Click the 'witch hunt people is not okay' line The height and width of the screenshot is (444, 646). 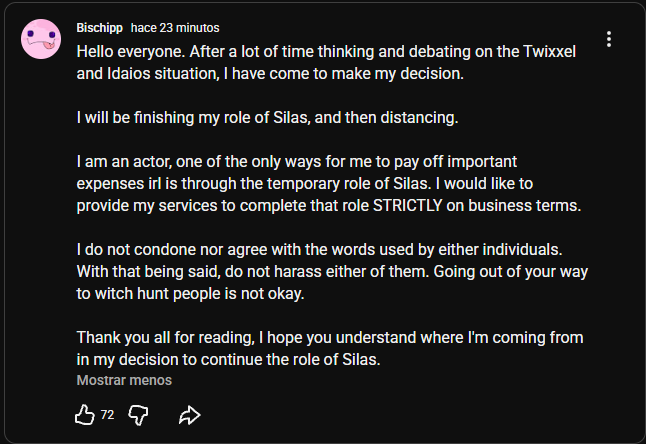click(190, 294)
